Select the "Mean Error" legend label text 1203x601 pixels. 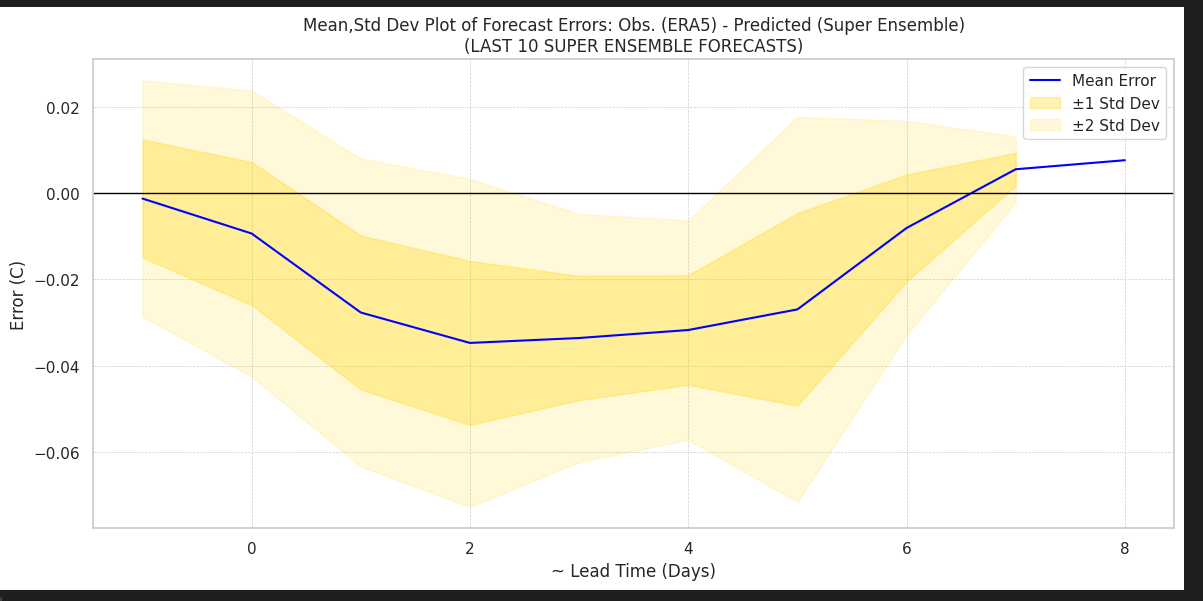click(x=1113, y=81)
